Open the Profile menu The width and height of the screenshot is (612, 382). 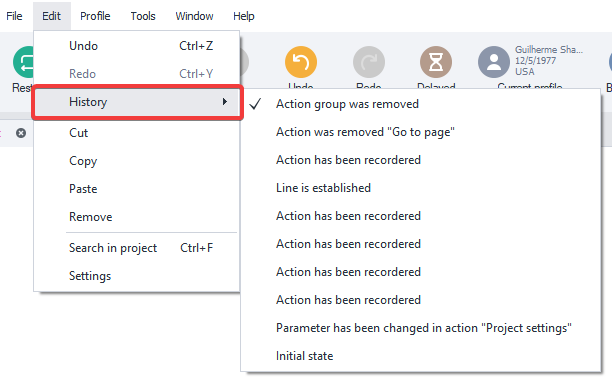pyautogui.click(x=95, y=16)
